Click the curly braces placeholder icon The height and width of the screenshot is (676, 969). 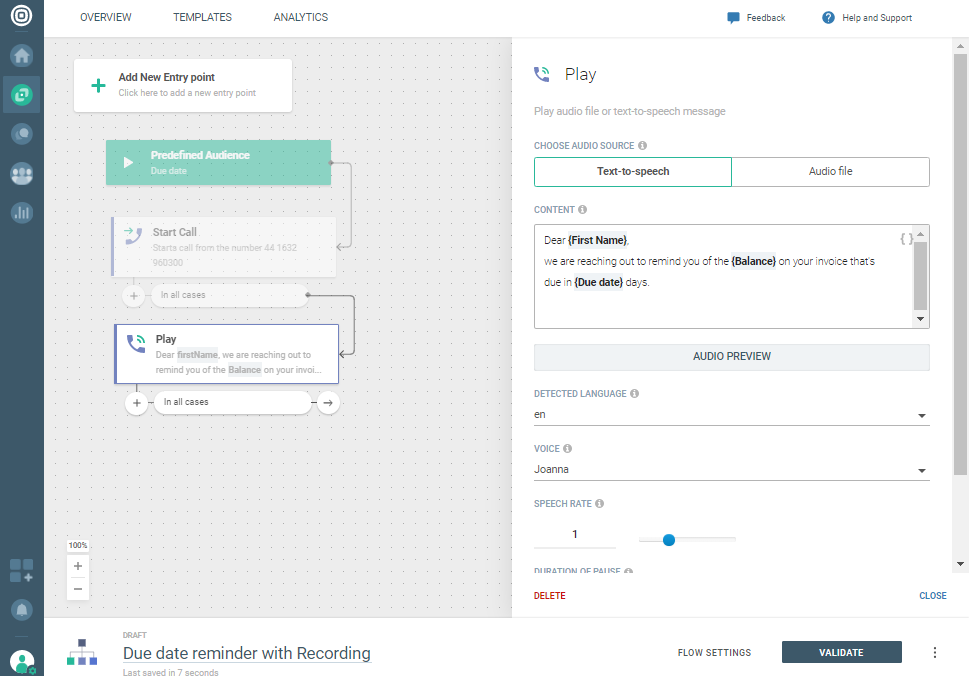(906, 239)
